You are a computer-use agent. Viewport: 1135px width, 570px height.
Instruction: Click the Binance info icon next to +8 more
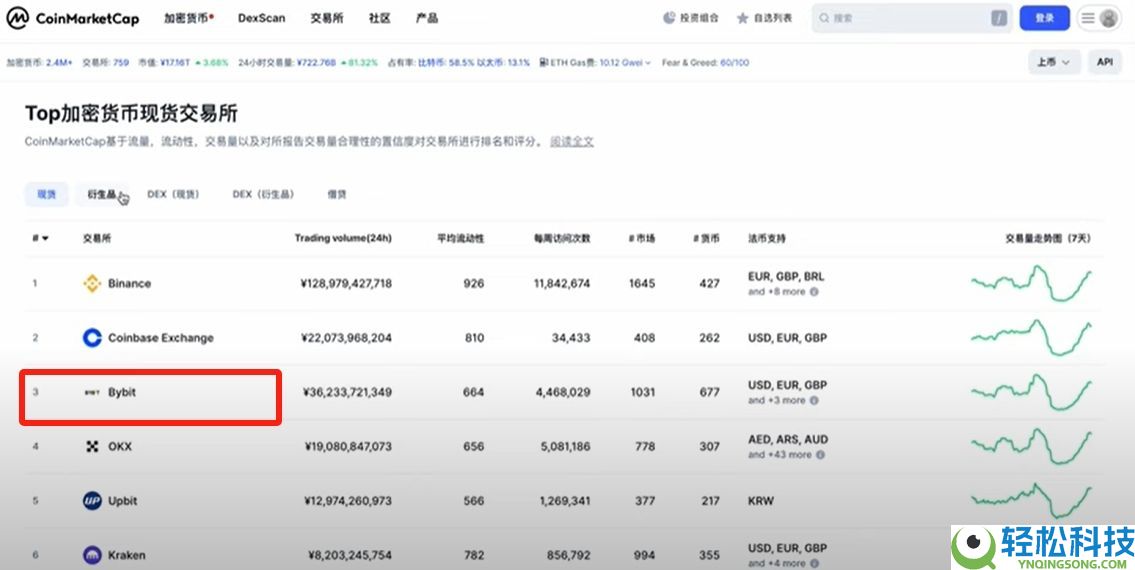click(814, 292)
